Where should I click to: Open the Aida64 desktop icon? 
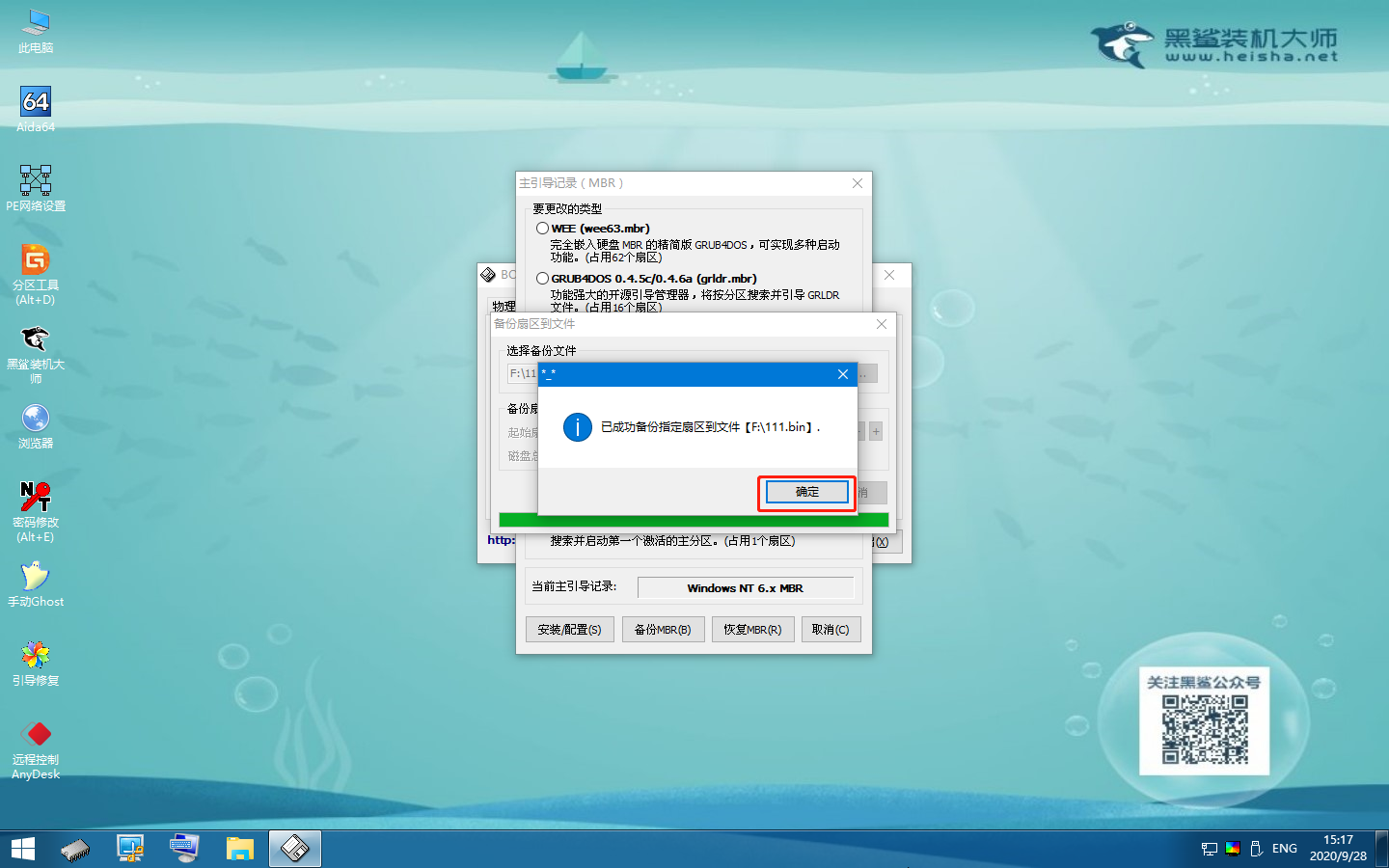click(x=35, y=101)
